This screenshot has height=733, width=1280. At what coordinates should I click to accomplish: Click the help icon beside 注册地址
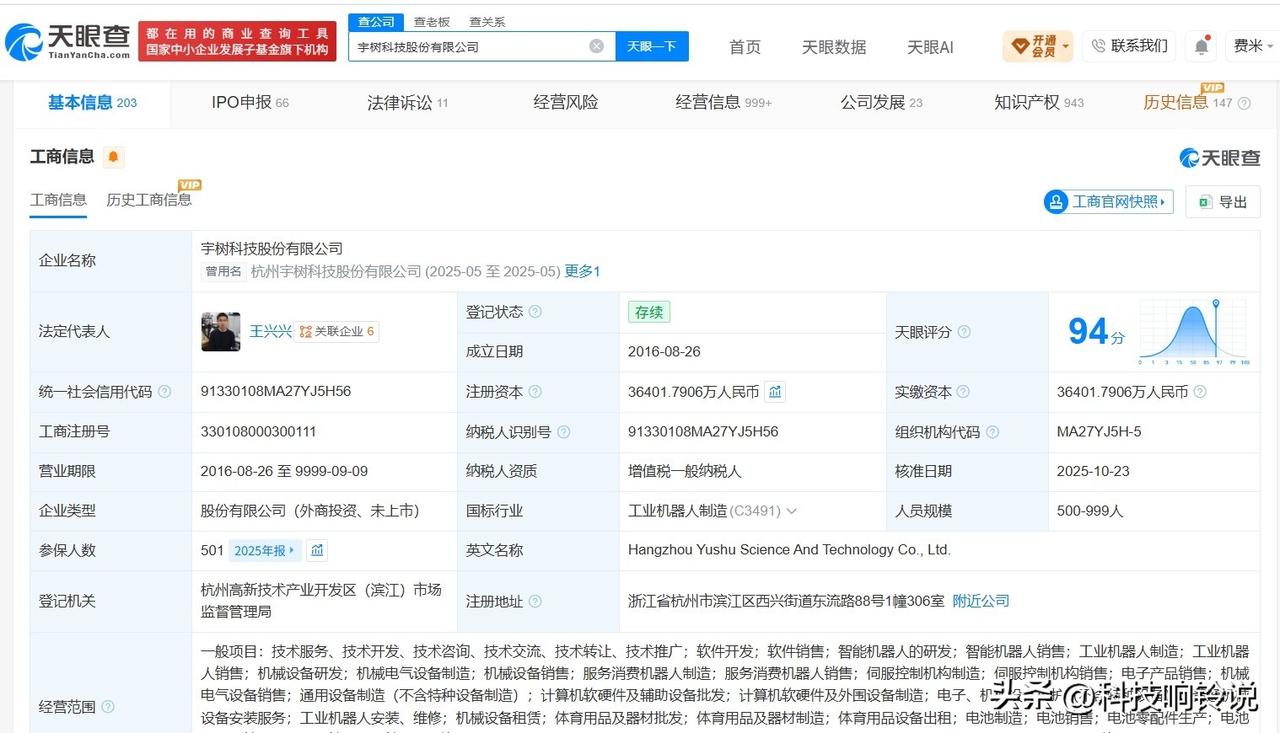(x=535, y=601)
